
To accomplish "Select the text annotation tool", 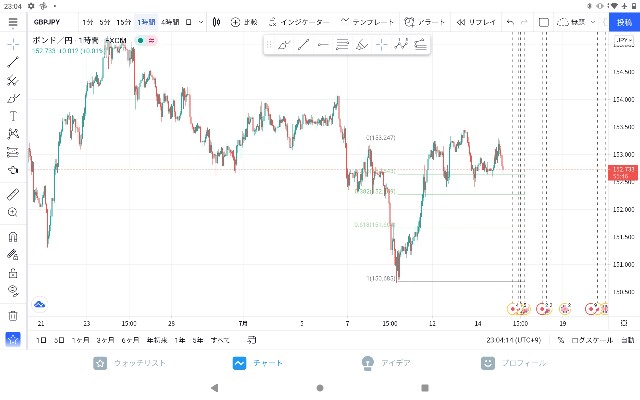I will tap(13, 116).
